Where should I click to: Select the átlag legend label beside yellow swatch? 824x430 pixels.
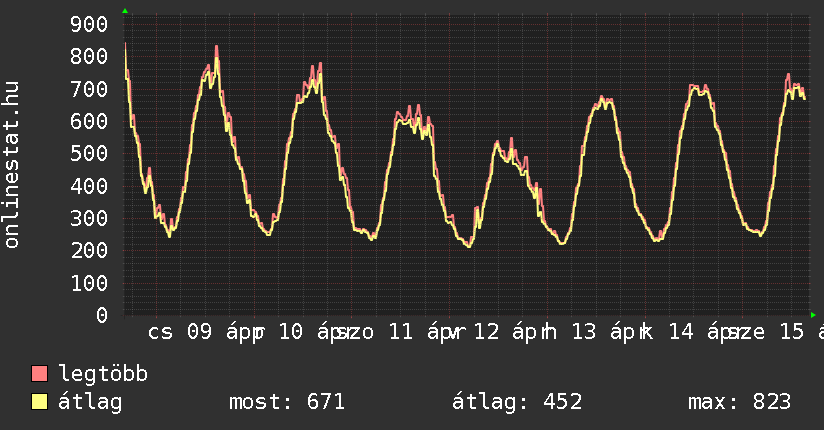91,402
